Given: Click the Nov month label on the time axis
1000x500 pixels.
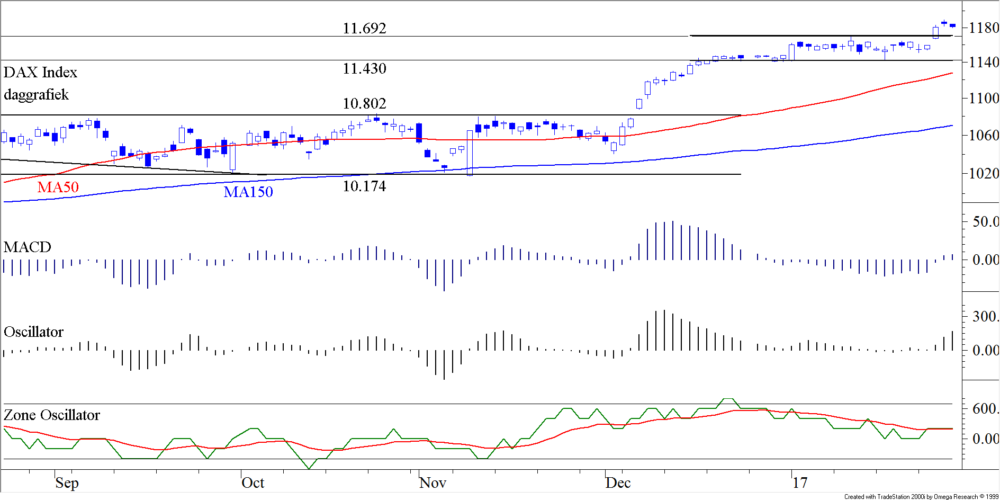Looking at the screenshot, I should (x=432, y=483).
